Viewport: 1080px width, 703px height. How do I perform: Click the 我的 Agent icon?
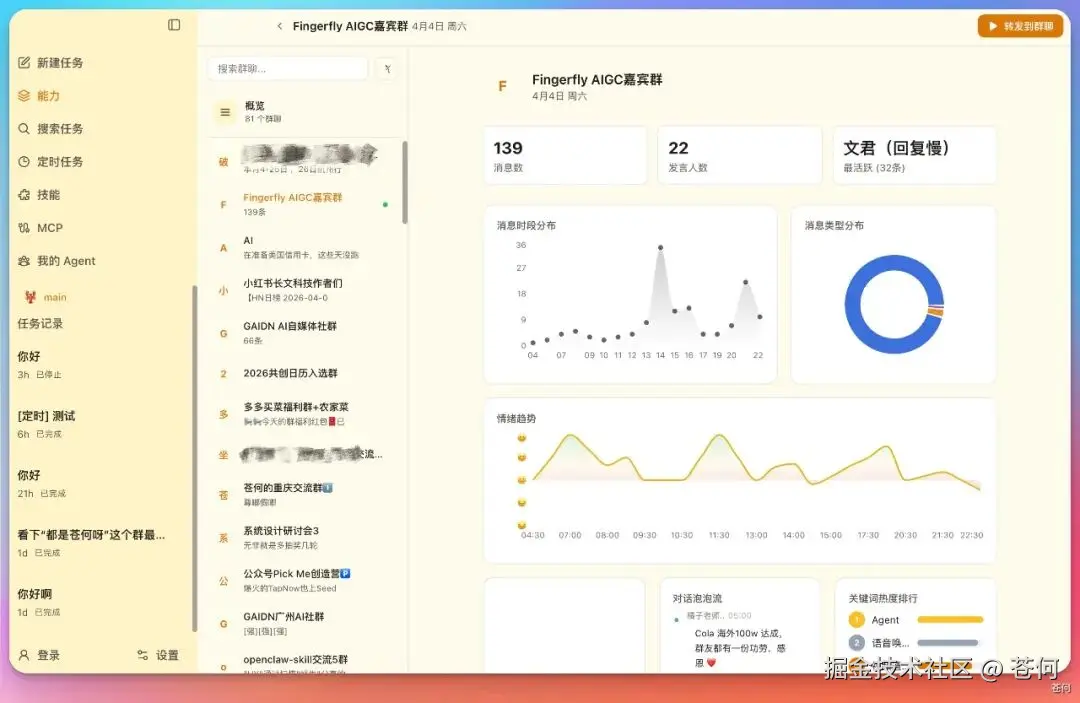pyautogui.click(x=24, y=261)
